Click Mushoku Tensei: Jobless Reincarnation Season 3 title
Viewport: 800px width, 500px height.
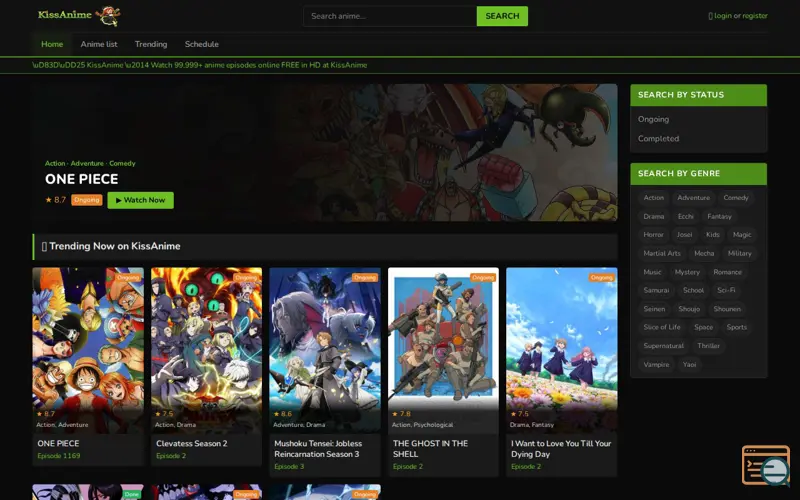[x=318, y=448]
